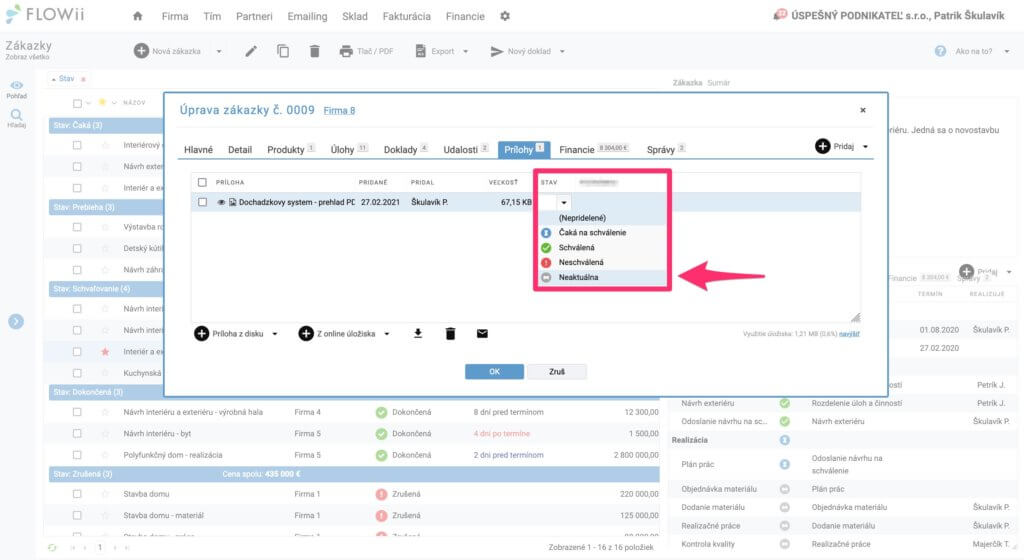Click the refresh icon in the bottom pager

pyautogui.click(x=52, y=548)
